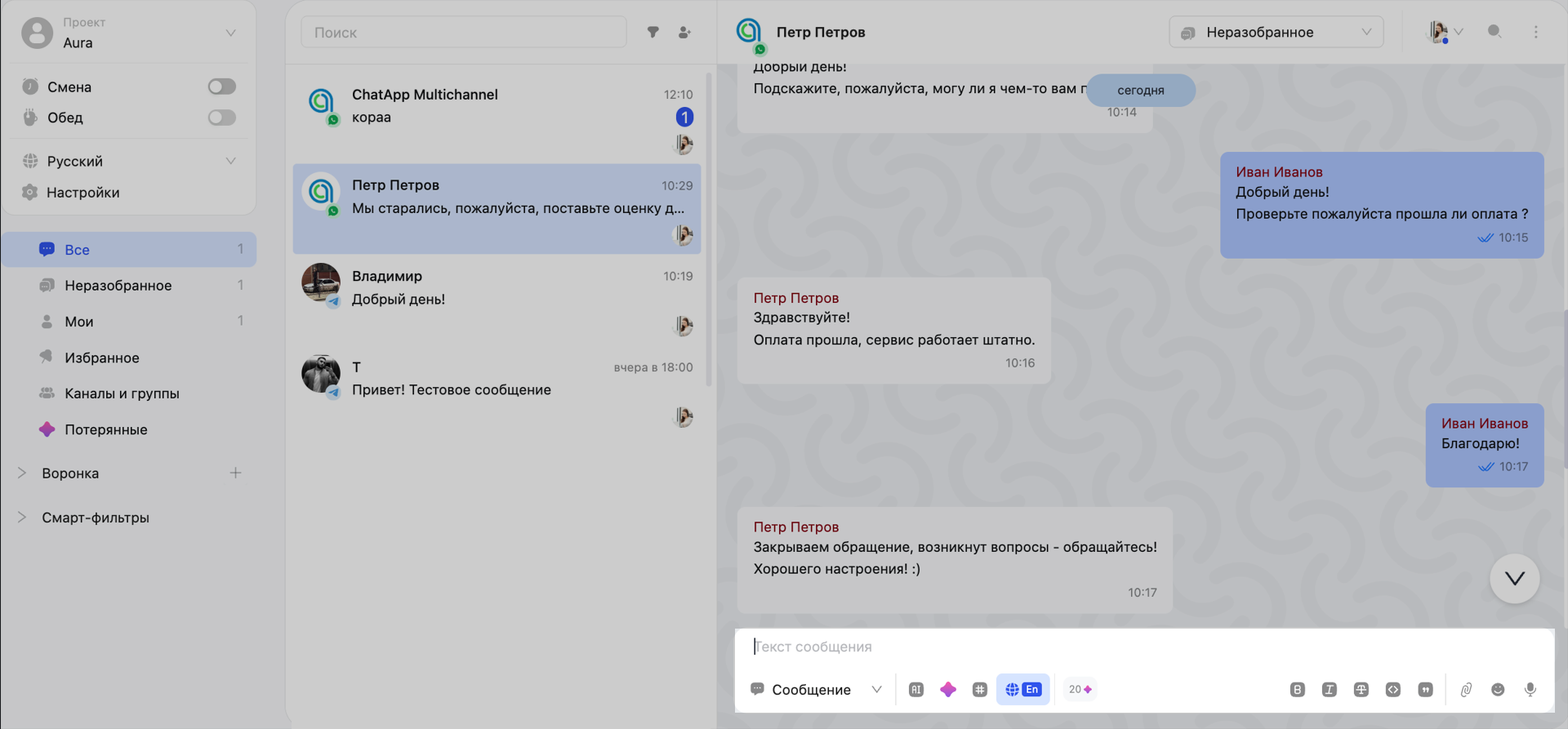
Task: Open the emoji picker
Action: (x=1498, y=690)
